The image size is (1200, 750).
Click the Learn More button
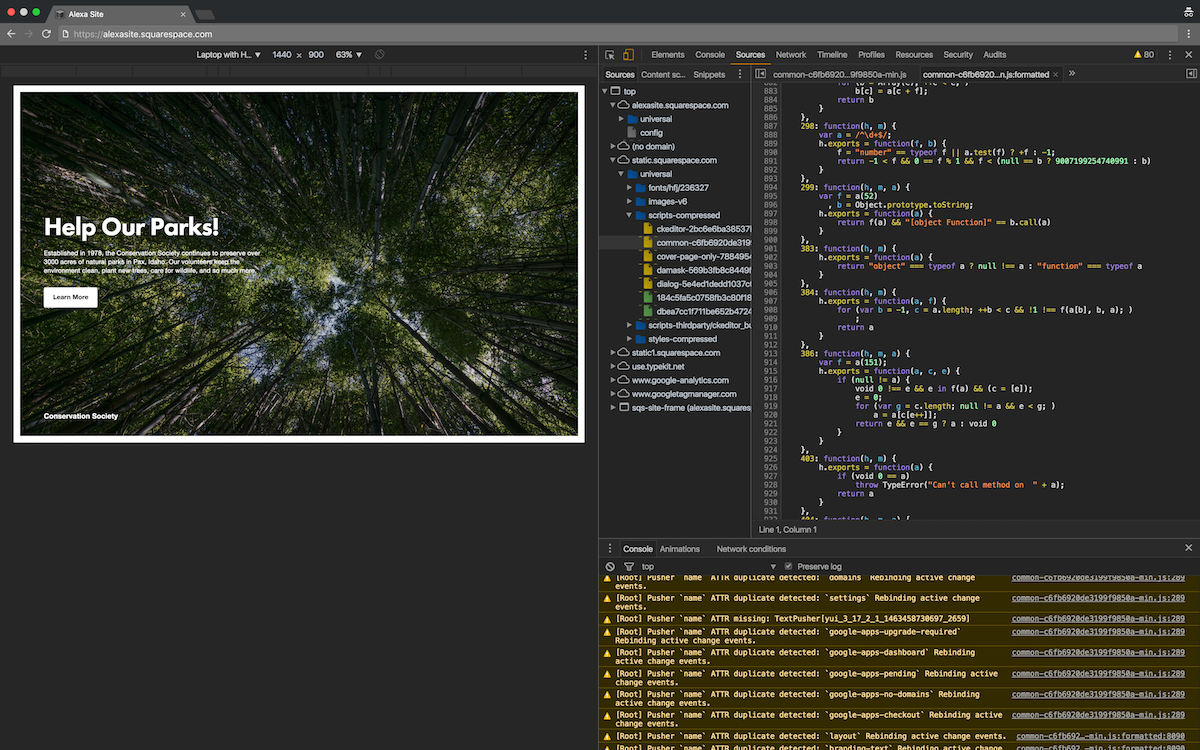click(x=70, y=297)
